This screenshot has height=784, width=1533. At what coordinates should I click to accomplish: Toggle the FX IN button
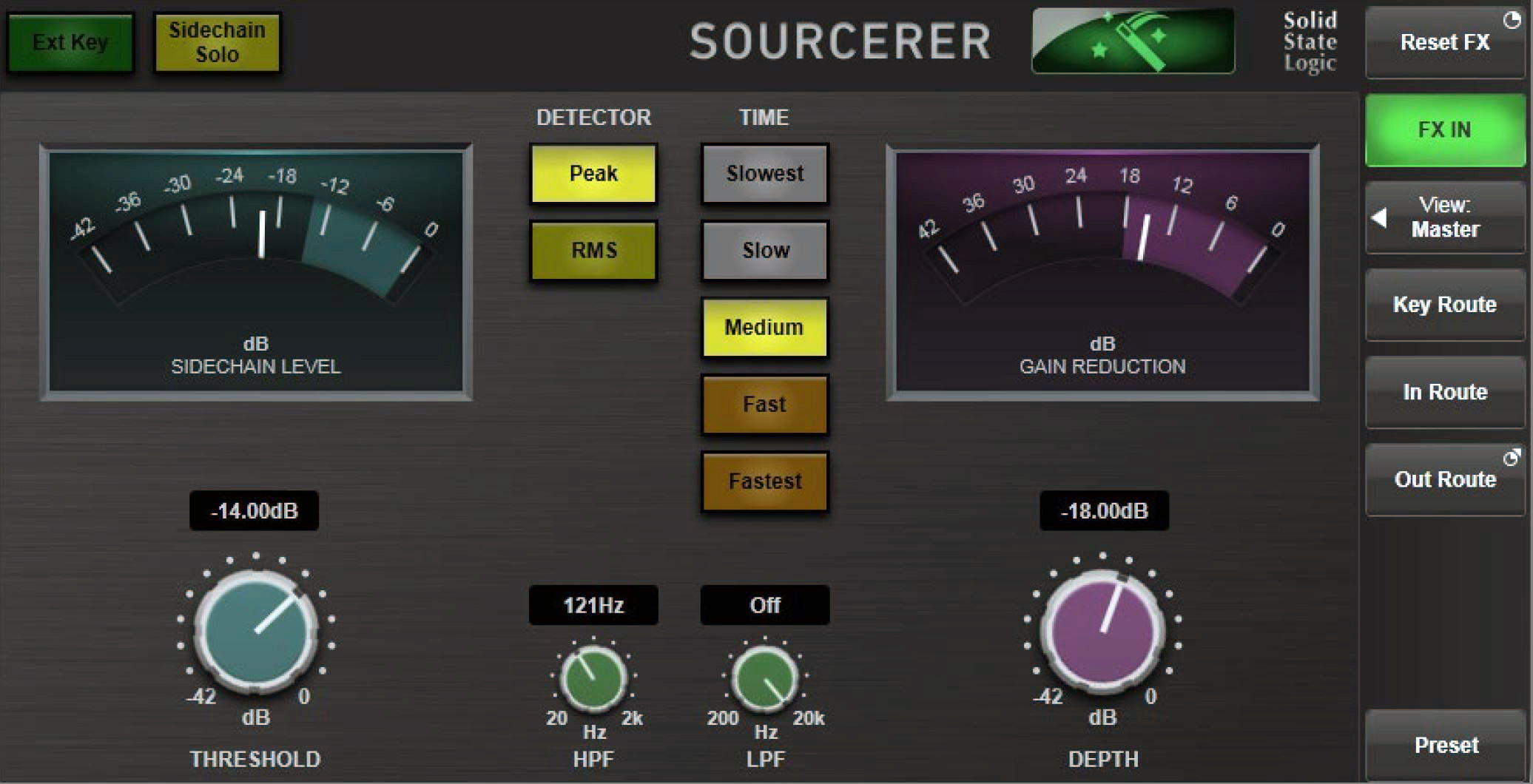1445,129
